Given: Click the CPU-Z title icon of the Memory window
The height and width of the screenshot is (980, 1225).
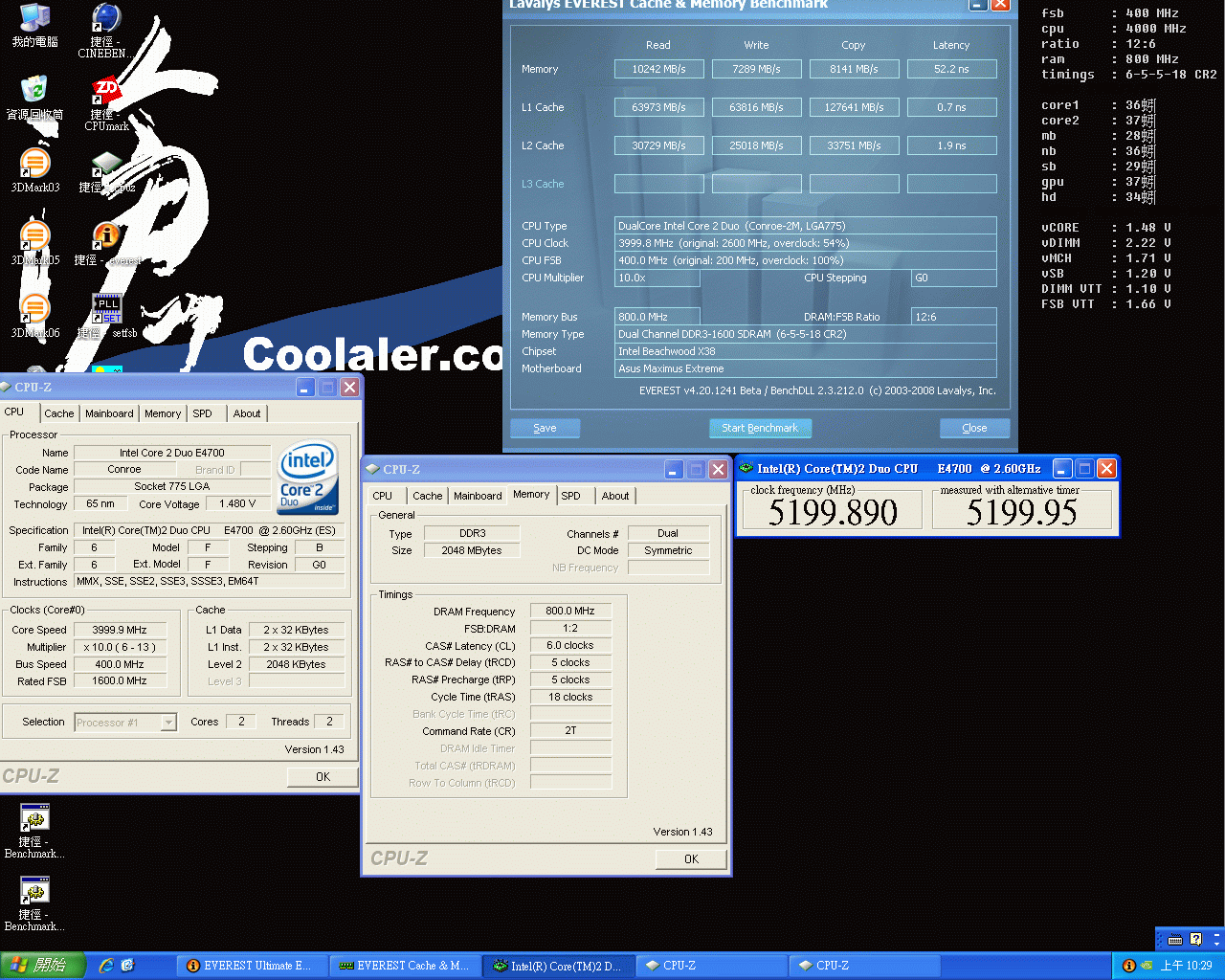Looking at the screenshot, I should point(373,469).
